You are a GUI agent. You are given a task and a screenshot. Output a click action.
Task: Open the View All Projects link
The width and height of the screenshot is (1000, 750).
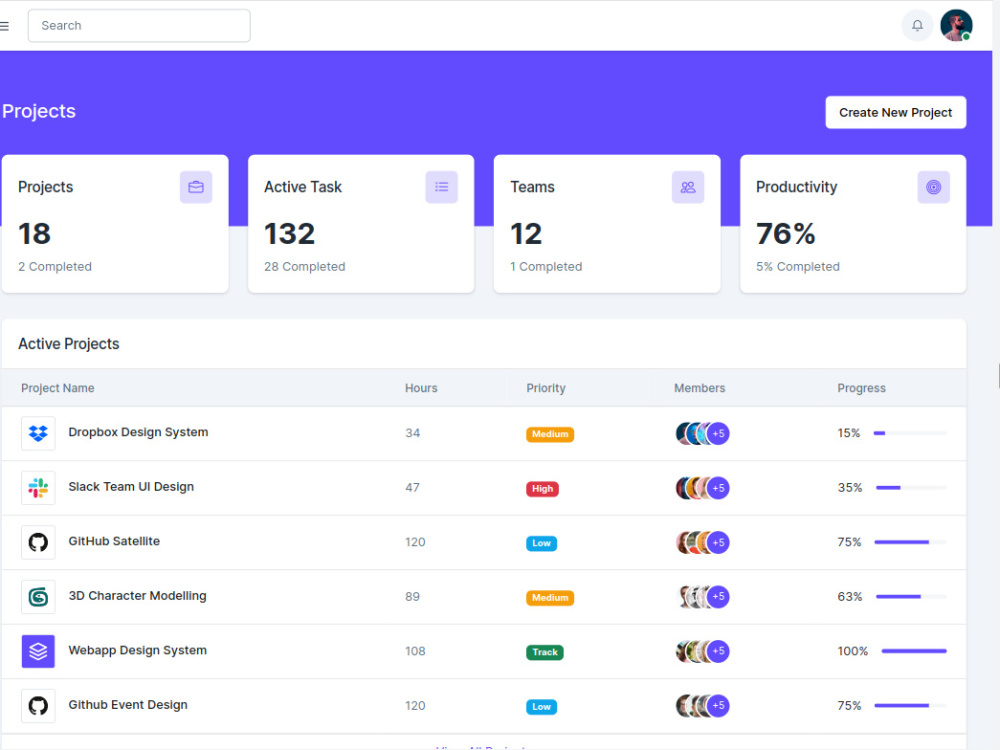tap(483, 747)
